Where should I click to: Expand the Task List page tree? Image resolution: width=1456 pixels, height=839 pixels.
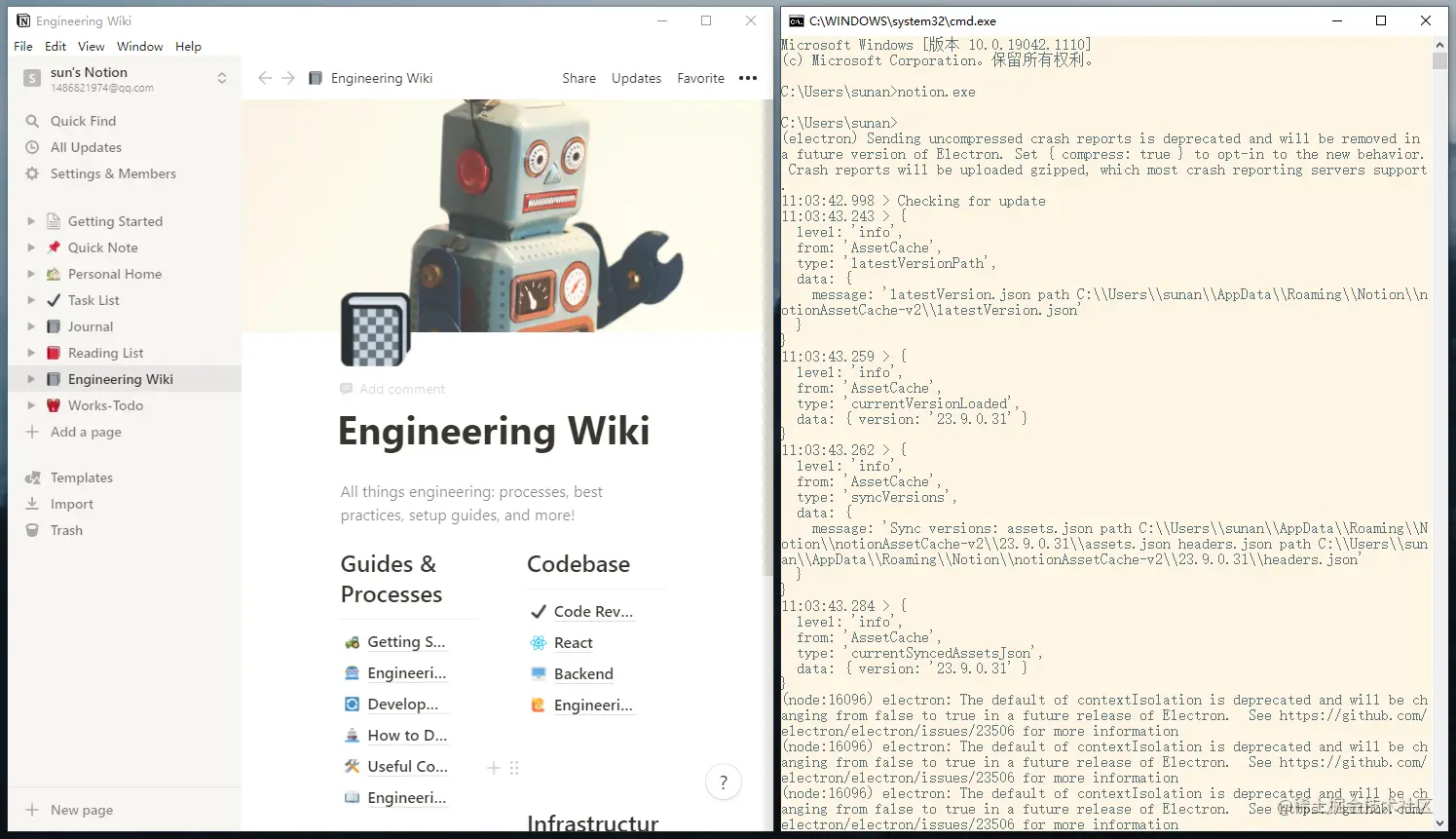[31, 300]
